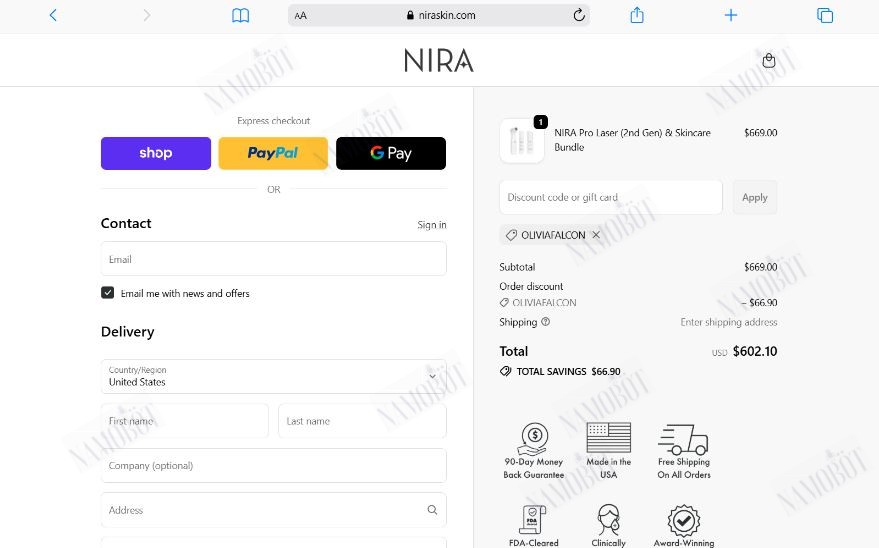The width and height of the screenshot is (879, 548).
Task: Focus the Last name field
Action: [362, 421]
